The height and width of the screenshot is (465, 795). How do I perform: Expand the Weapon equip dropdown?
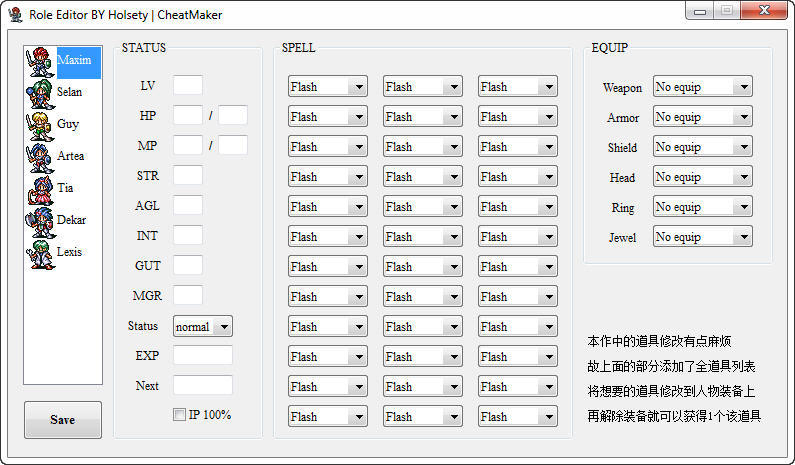(702, 87)
